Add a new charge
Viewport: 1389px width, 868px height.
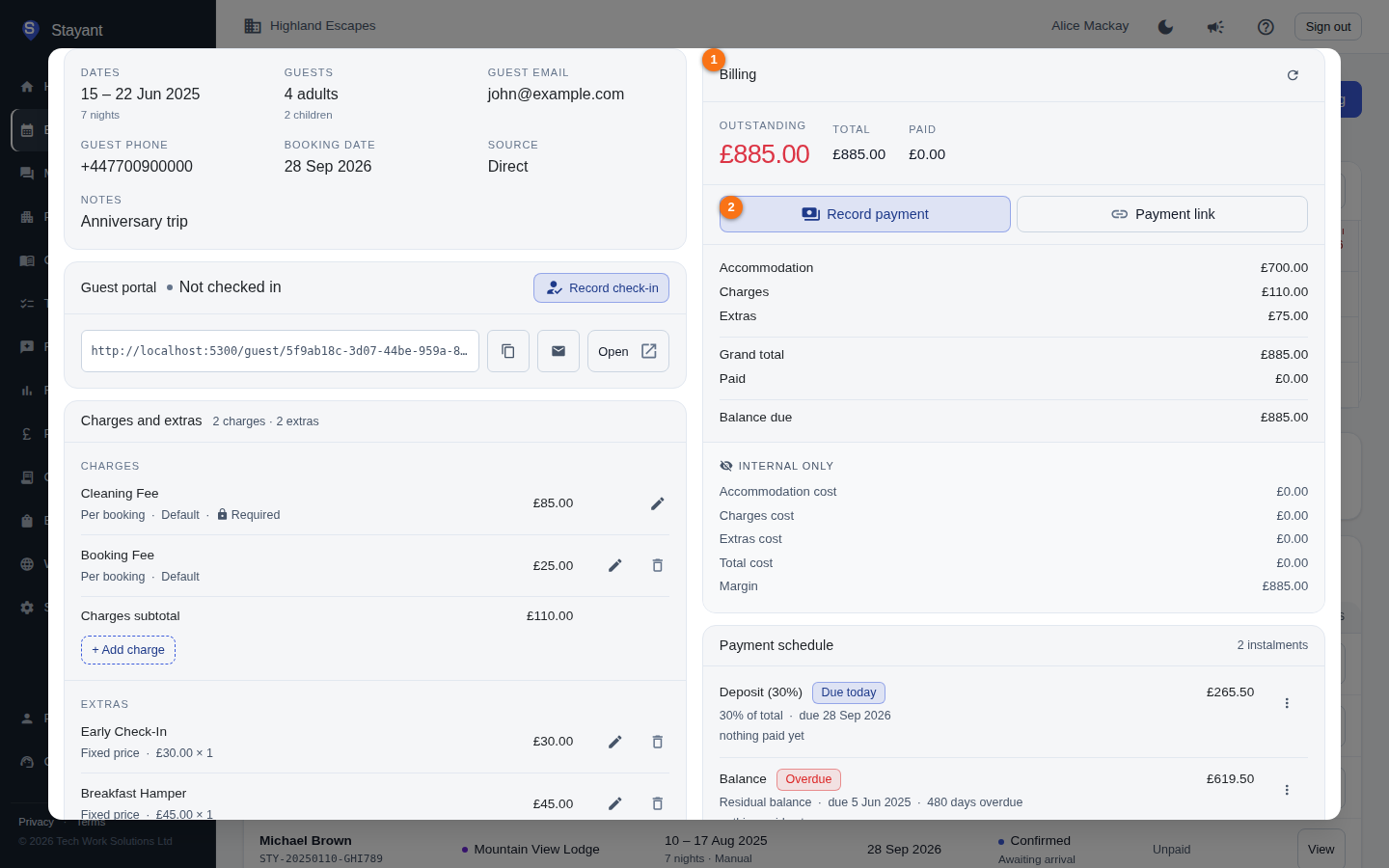click(x=128, y=650)
